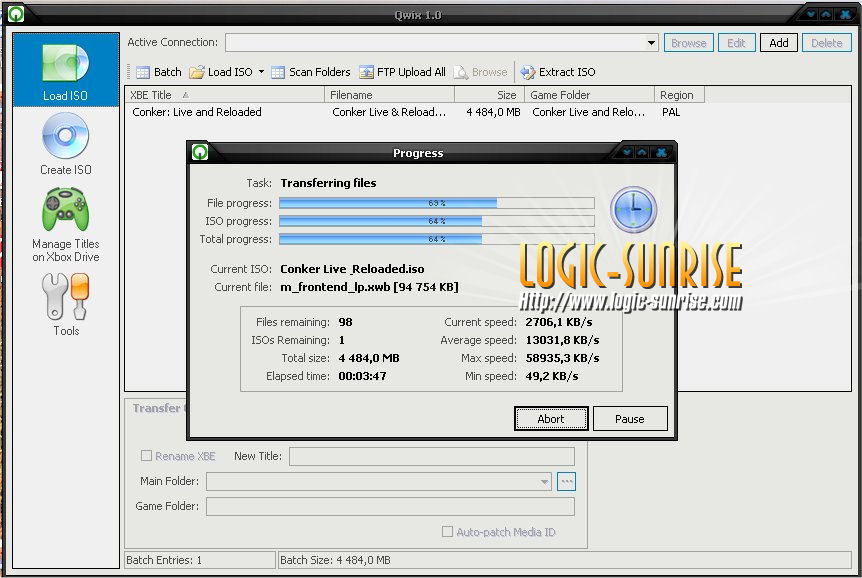This screenshot has height=578, width=862.
Task: Click the Abort button
Action: (x=551, y=419)
